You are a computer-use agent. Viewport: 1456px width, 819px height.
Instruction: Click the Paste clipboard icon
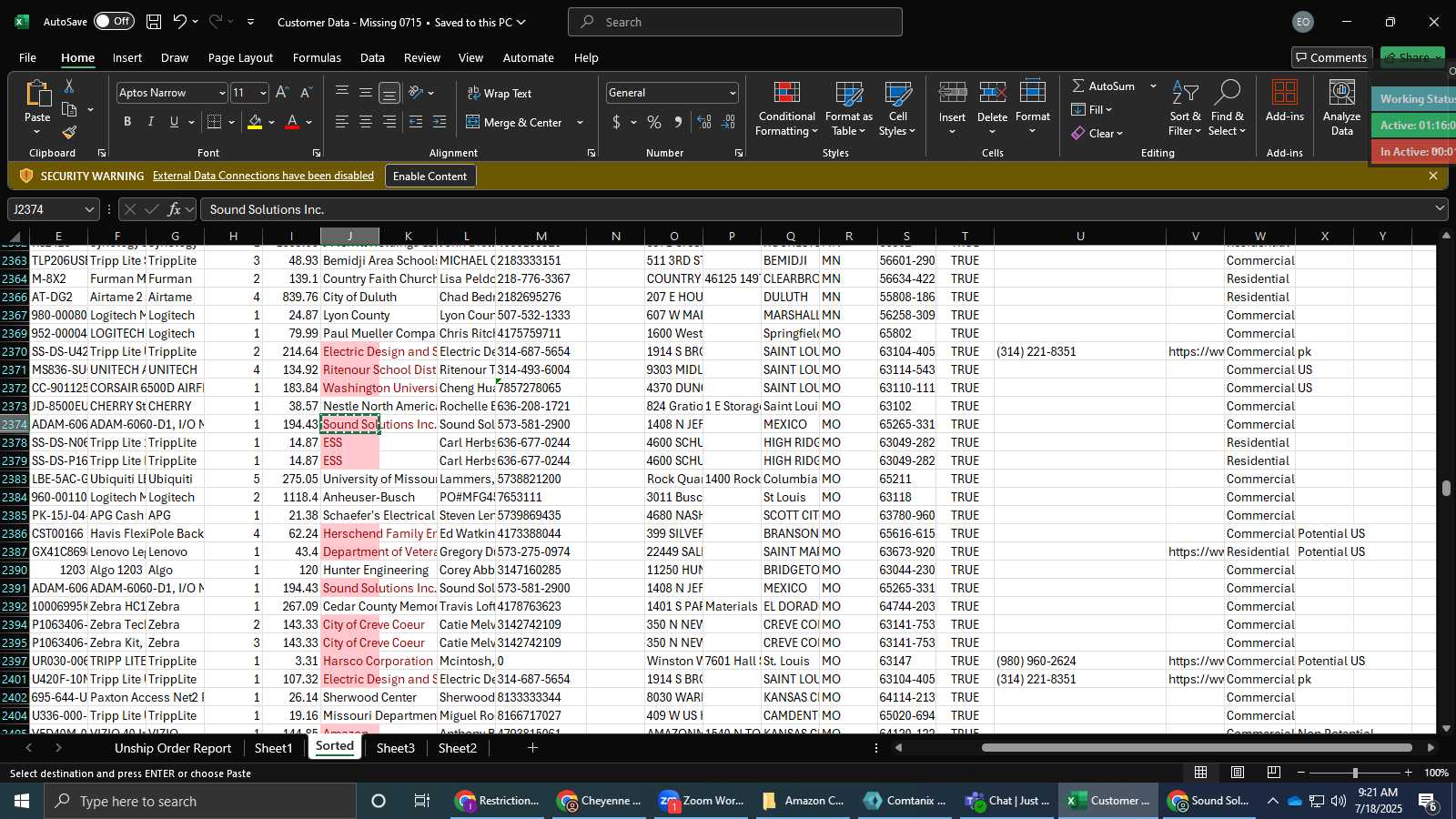tap(37, 94)
